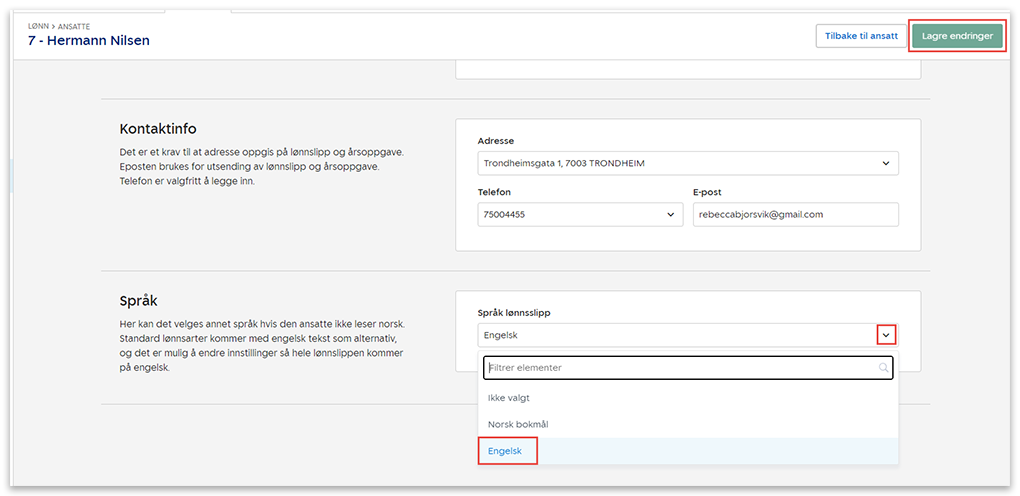Save changes with Lagre endringer button

coord(957,36)
